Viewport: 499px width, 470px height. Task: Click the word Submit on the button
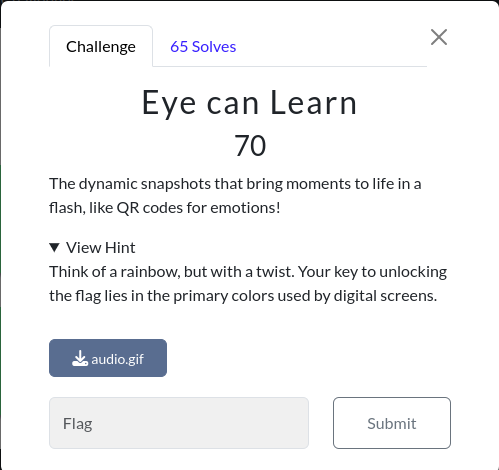coord(392,424)
